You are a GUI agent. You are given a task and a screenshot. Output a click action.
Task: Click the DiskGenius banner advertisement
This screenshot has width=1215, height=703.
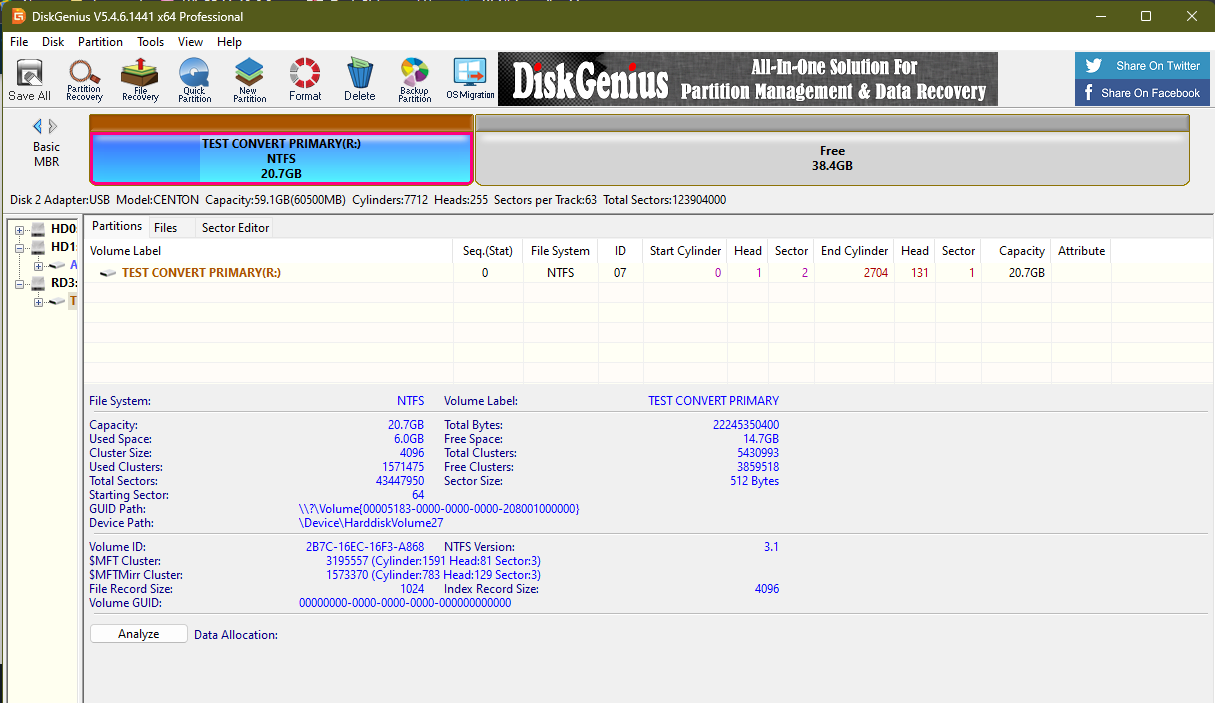coord(748,80)
